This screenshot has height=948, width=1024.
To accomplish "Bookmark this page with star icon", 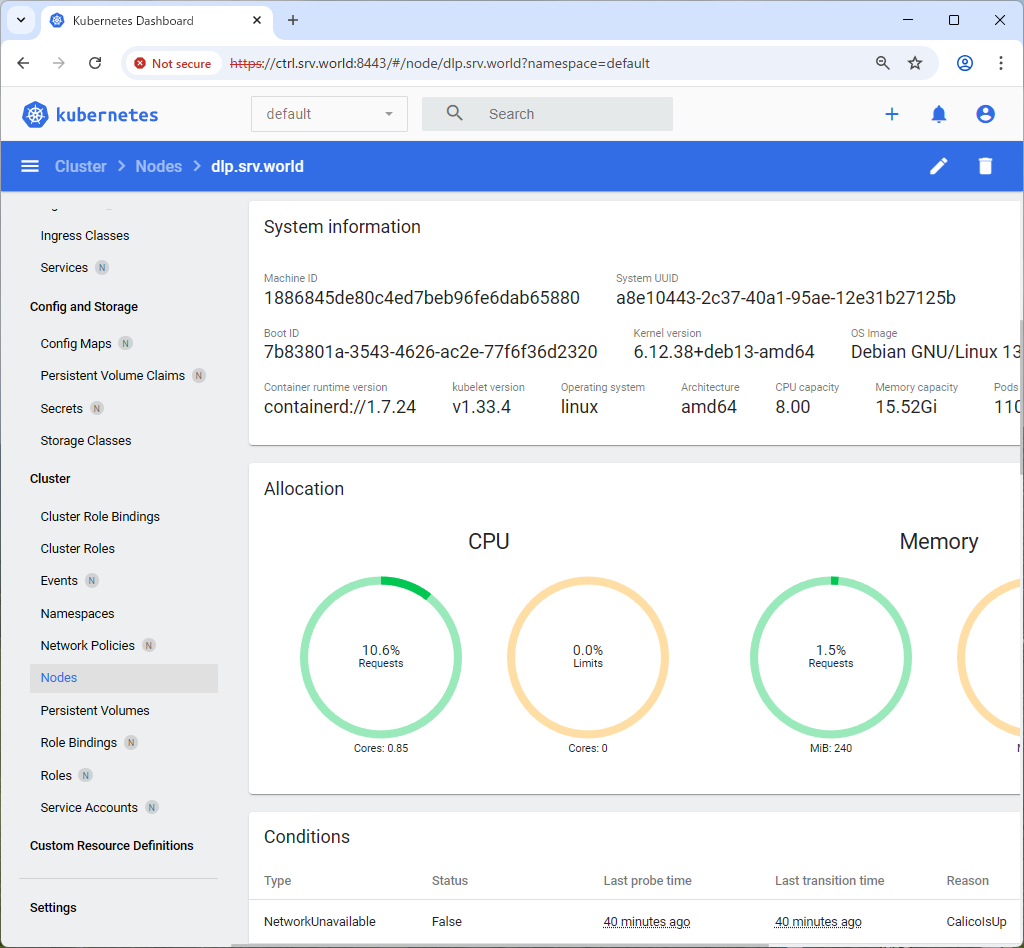I will pyautogui.click(x=914, y=63).
